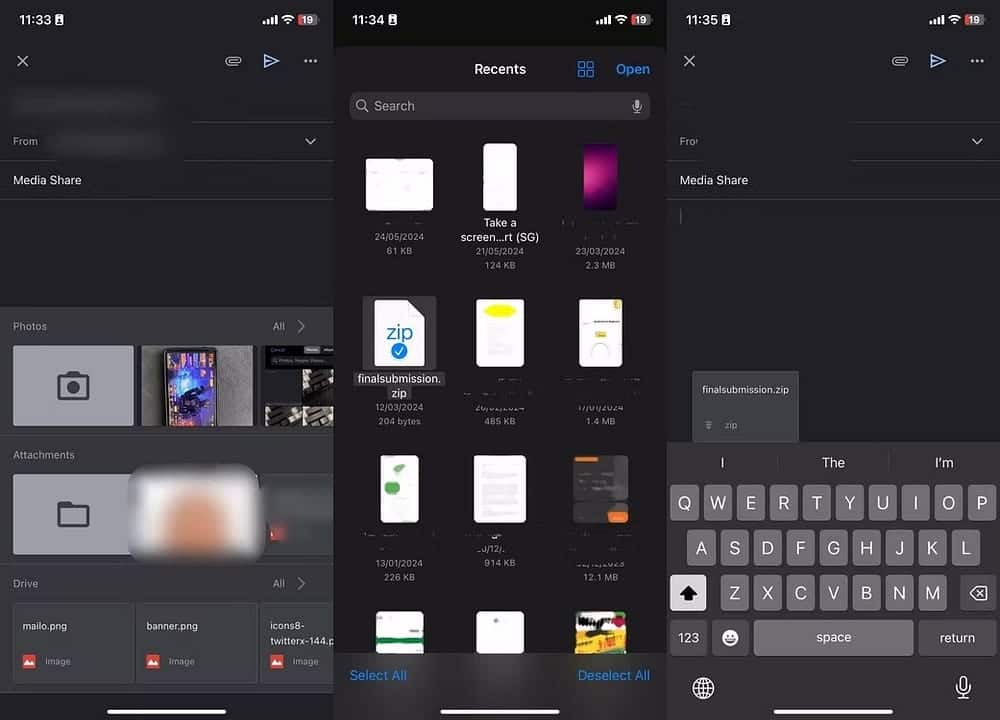This screenshot has height=720, width=1000.
Task: Tap the microphone icon in the Search field
Action: click(636, 106)
